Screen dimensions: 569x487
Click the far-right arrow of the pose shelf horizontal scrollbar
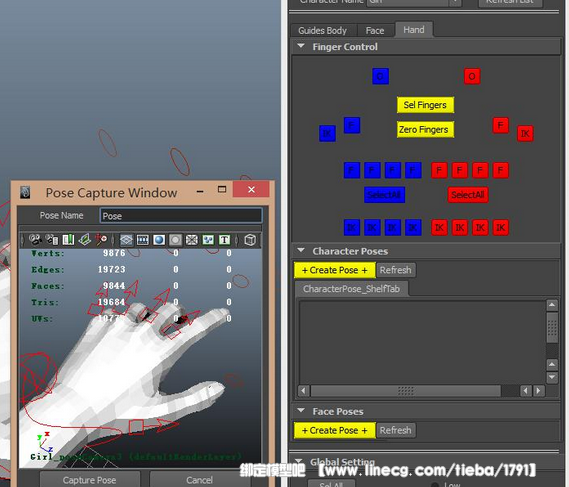coord(539,391)
